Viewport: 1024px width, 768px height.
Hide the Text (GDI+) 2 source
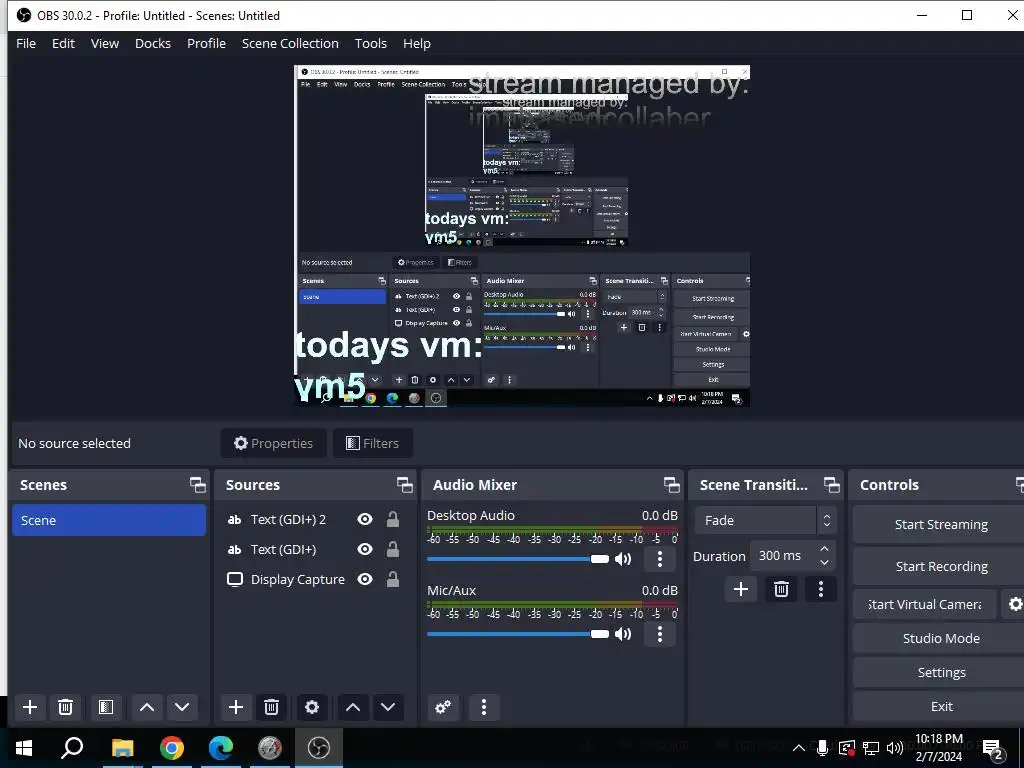click(x=365, y=519)
